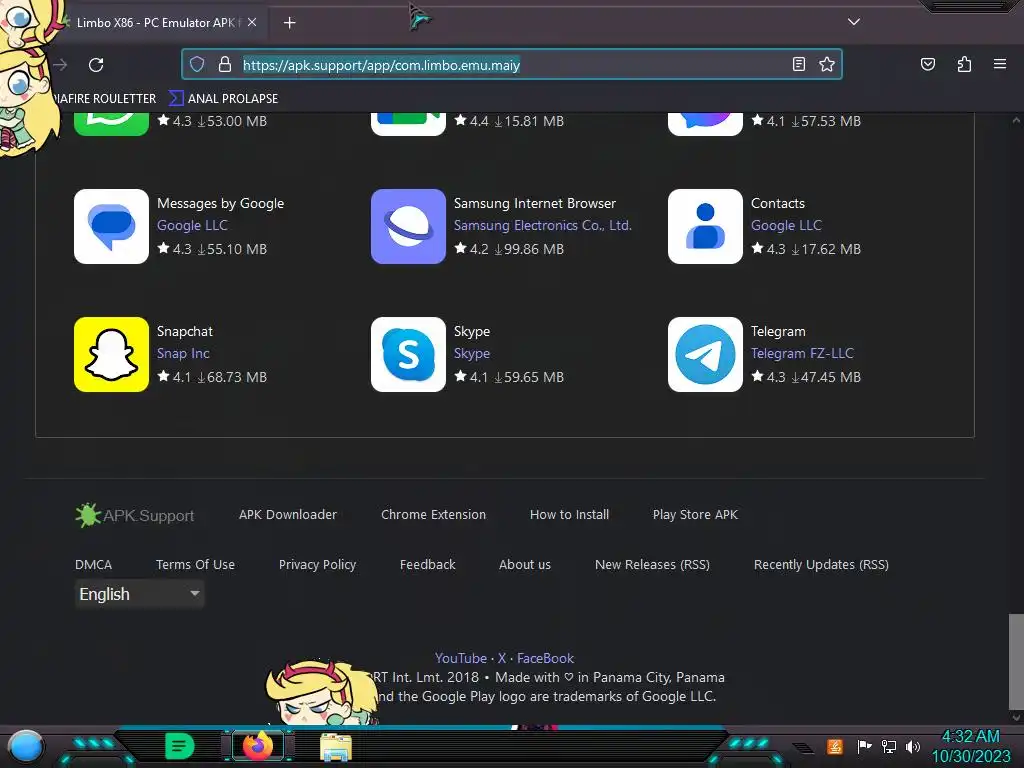
Task: Open the taskbar clock and date
Action: (x=970, y=746)
